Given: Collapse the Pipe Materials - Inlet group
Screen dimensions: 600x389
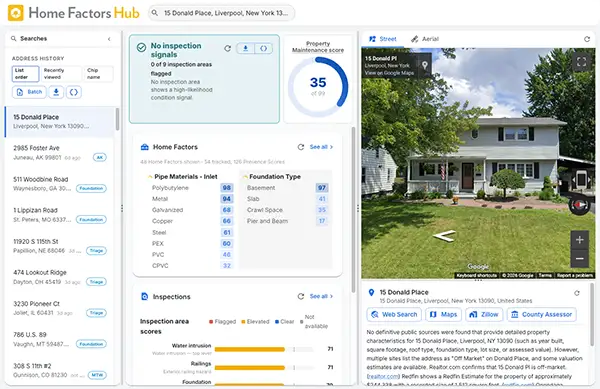Looking at the screenshot, I should pos(150,177).
